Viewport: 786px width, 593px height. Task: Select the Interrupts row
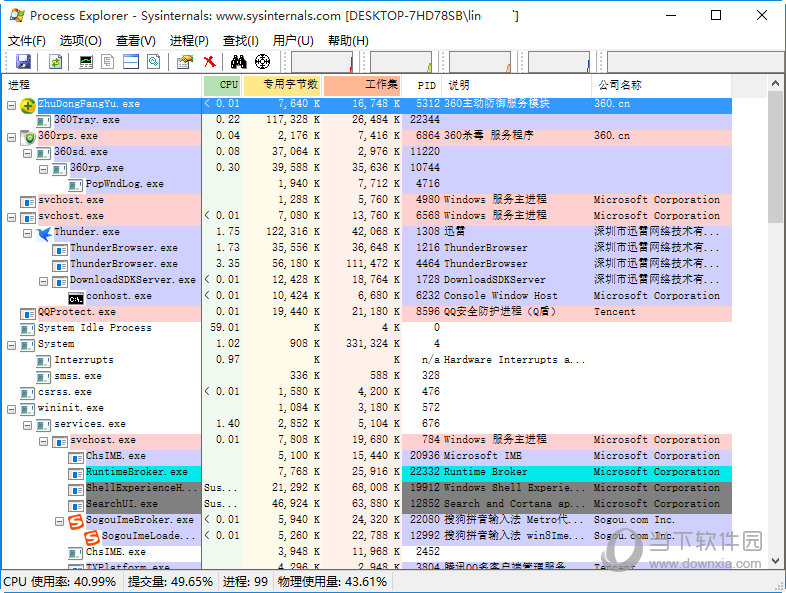(x=367, y=360)
